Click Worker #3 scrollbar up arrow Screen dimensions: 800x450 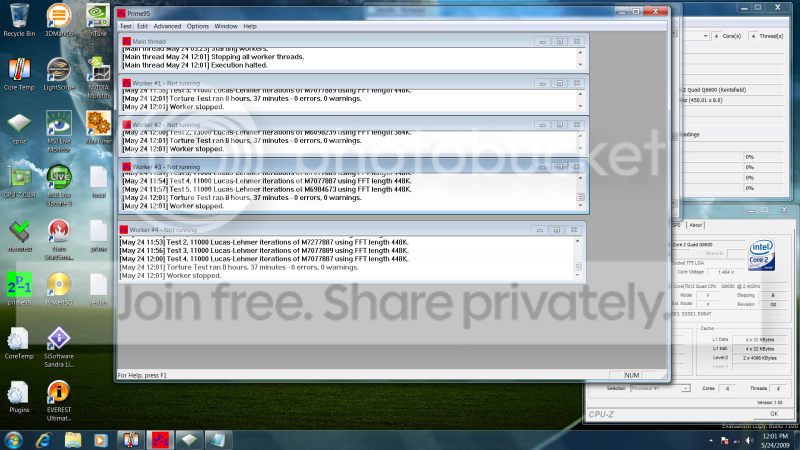point(580,178)
